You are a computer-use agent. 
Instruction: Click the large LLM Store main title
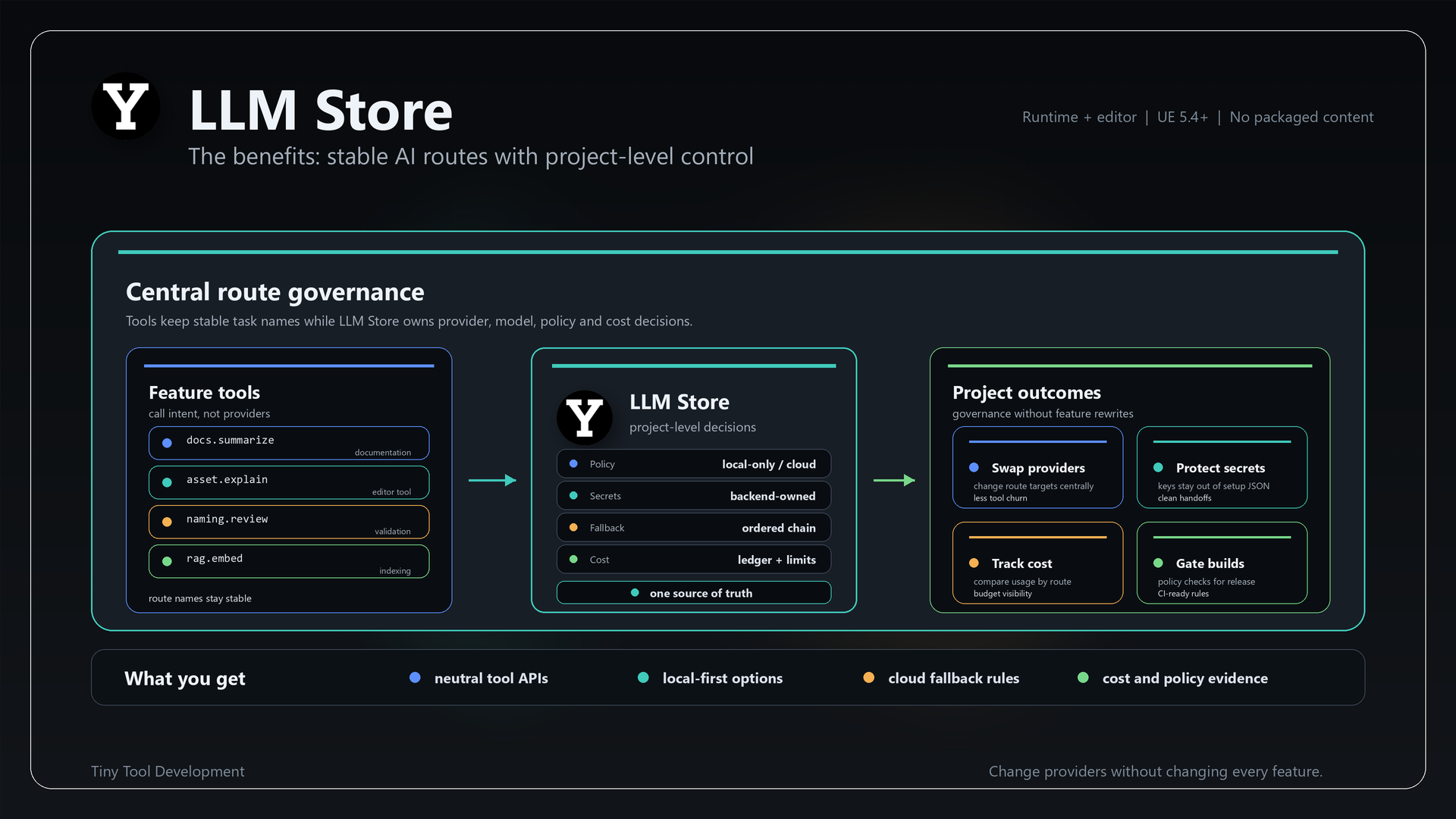pyautogui.click(x=320, y=111)
